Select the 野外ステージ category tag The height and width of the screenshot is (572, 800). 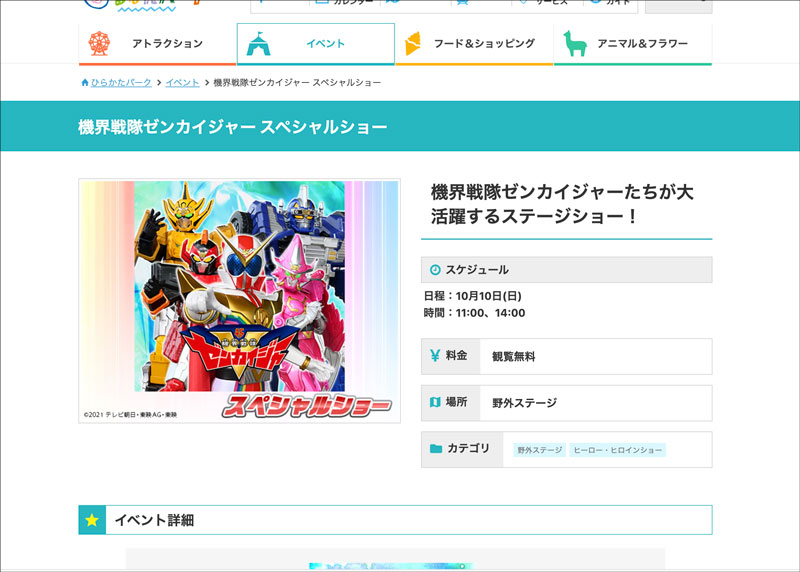click(540, 451)
